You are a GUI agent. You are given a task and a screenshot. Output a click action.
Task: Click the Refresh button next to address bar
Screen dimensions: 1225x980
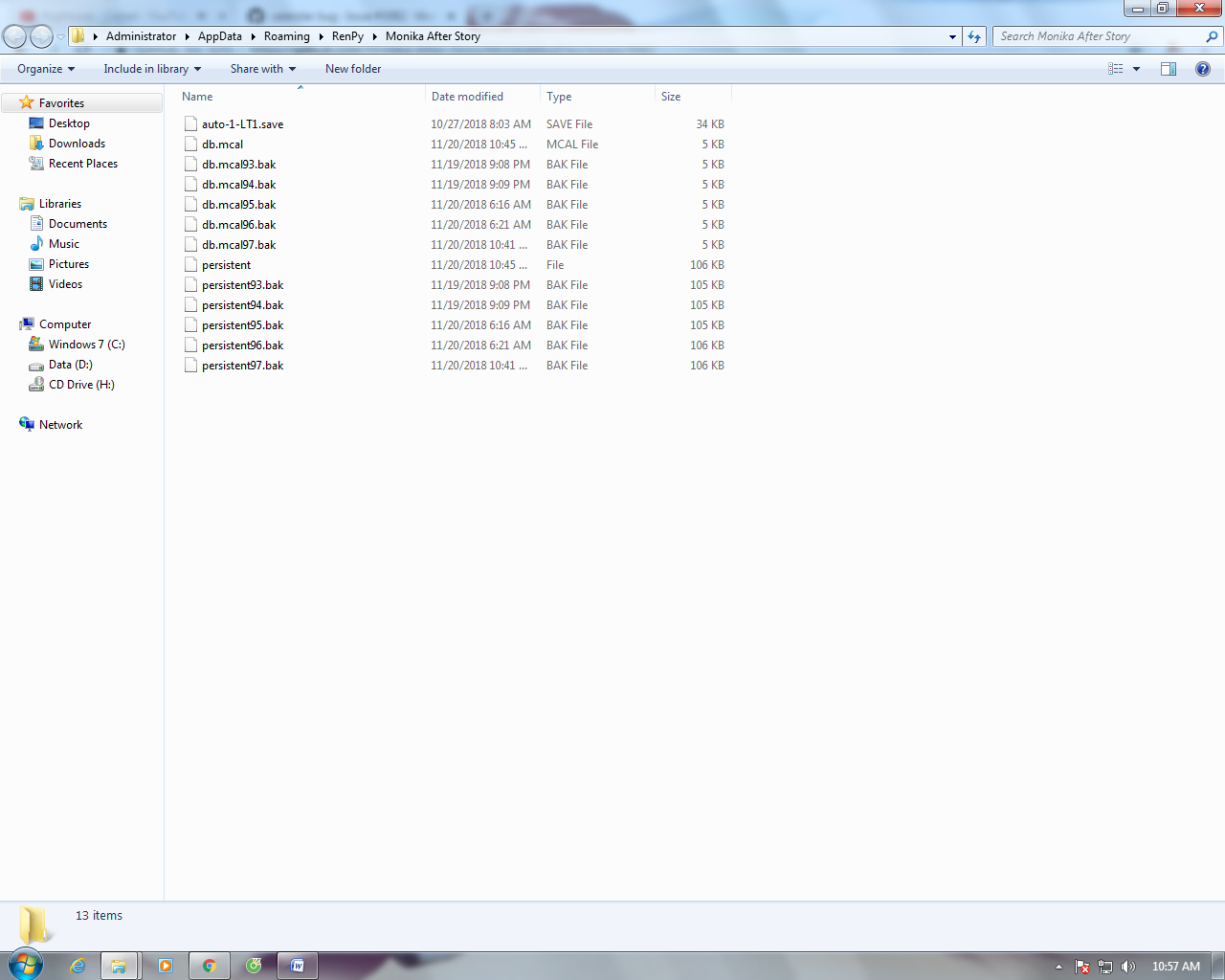(974, 36)
